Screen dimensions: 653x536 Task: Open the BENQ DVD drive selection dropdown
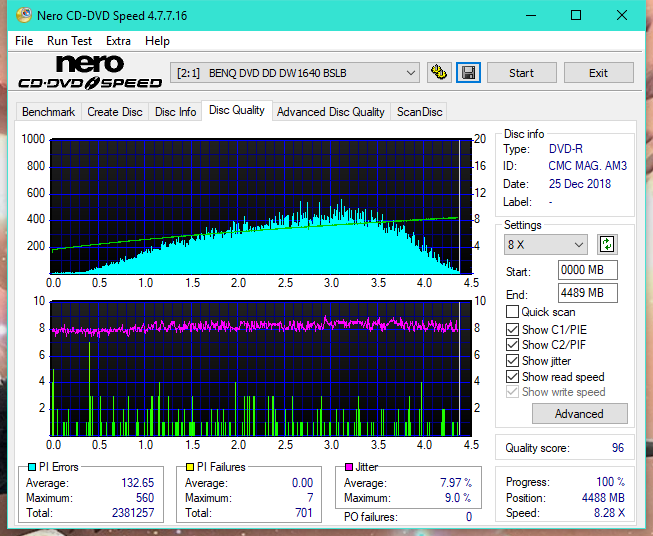(295, 73)
